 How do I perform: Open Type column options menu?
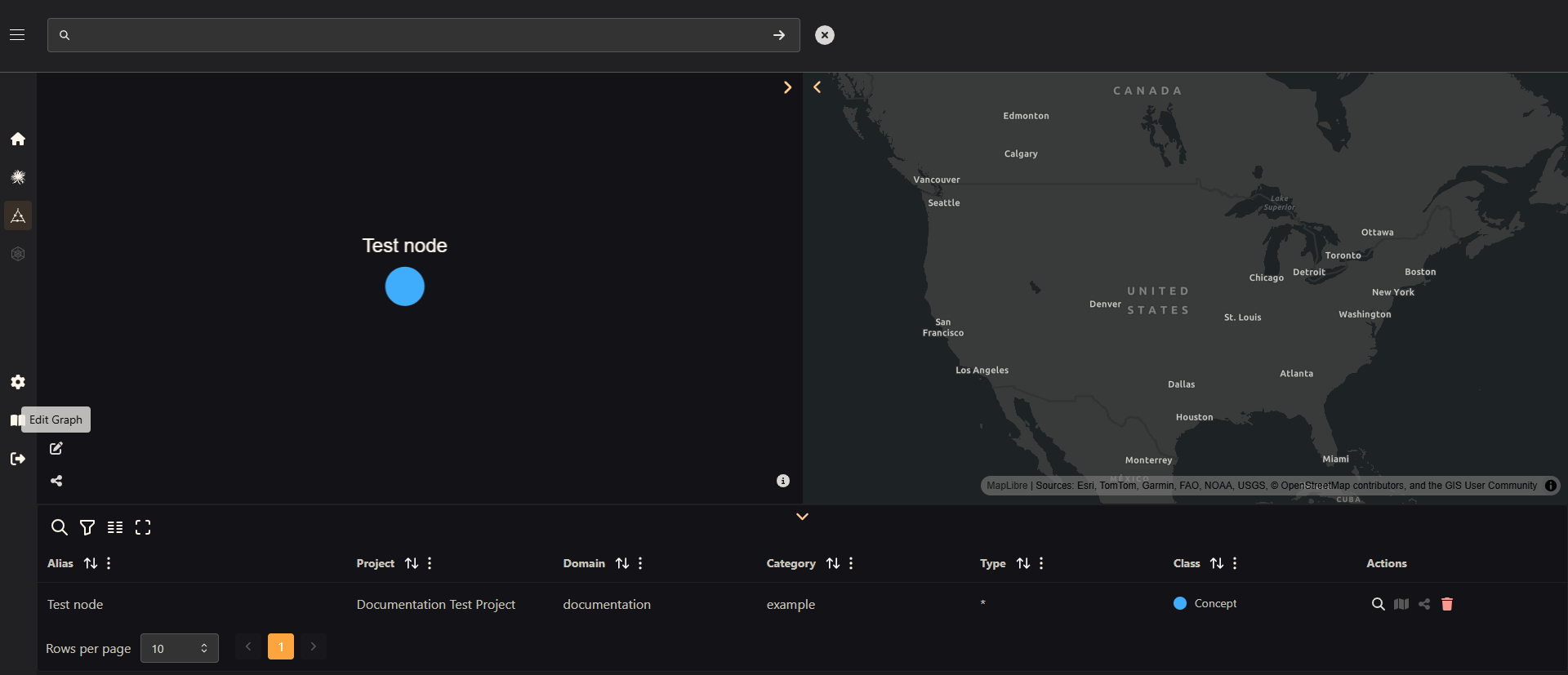(x=1041, y=563)
